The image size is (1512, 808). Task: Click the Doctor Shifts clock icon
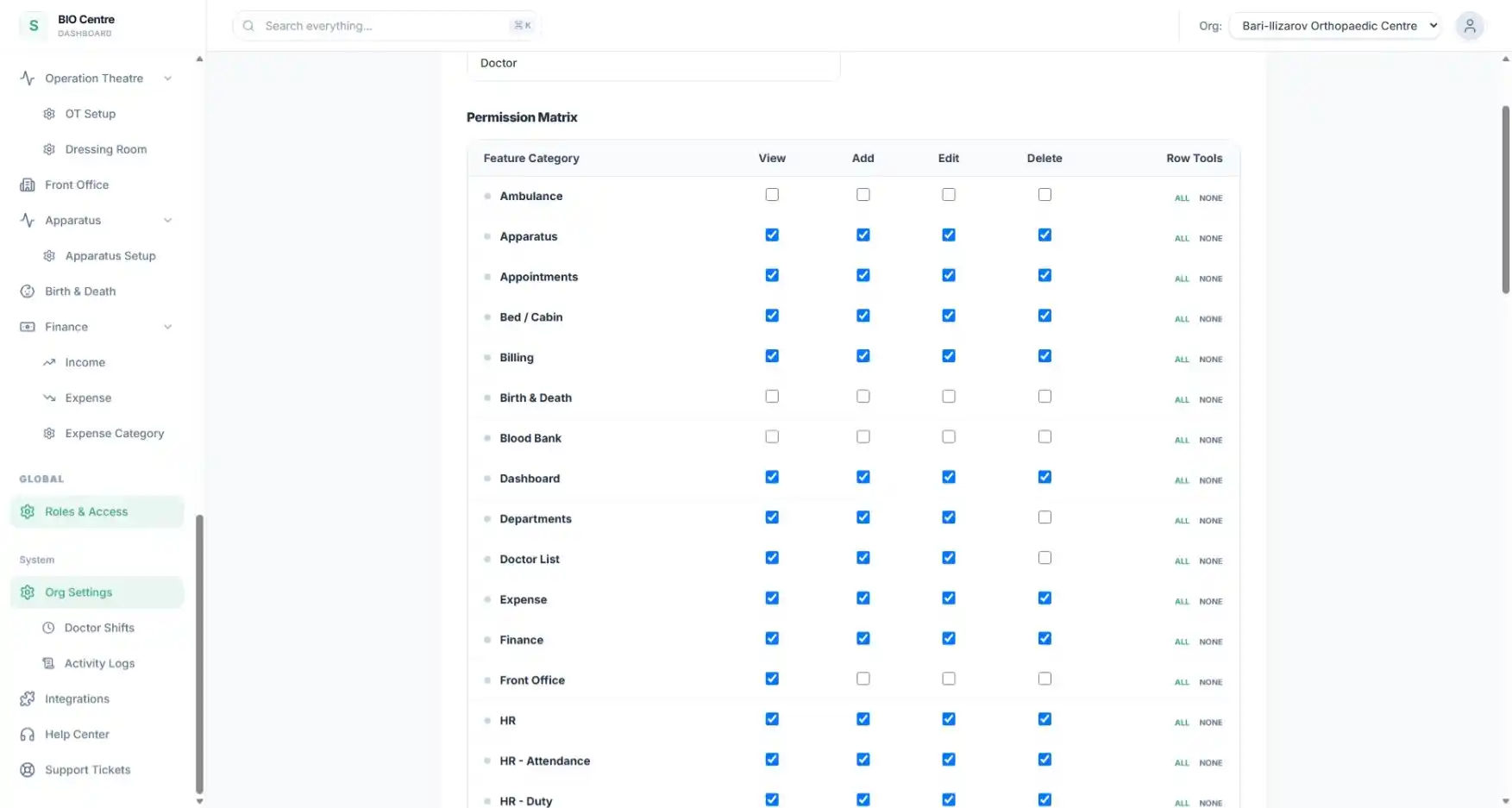[49, 628]
